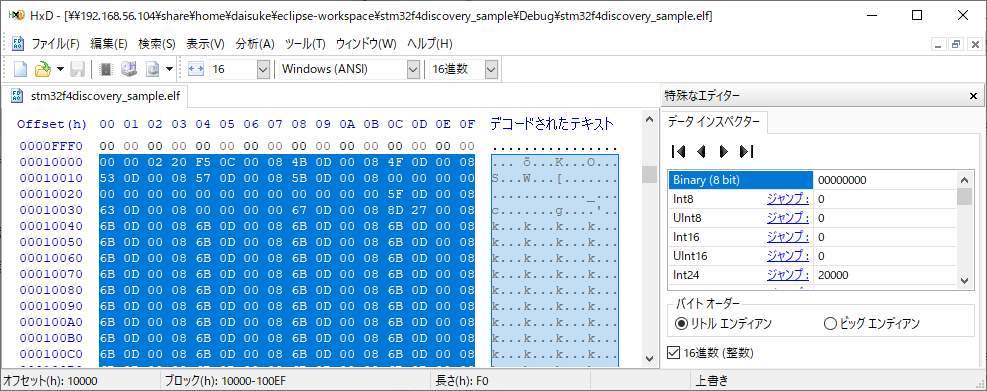This screenshot has width=987, height=391.
Task: Click status bar ブロック(h): 10000-100EF
Action: pyautogui.click(x=226, y=380)
